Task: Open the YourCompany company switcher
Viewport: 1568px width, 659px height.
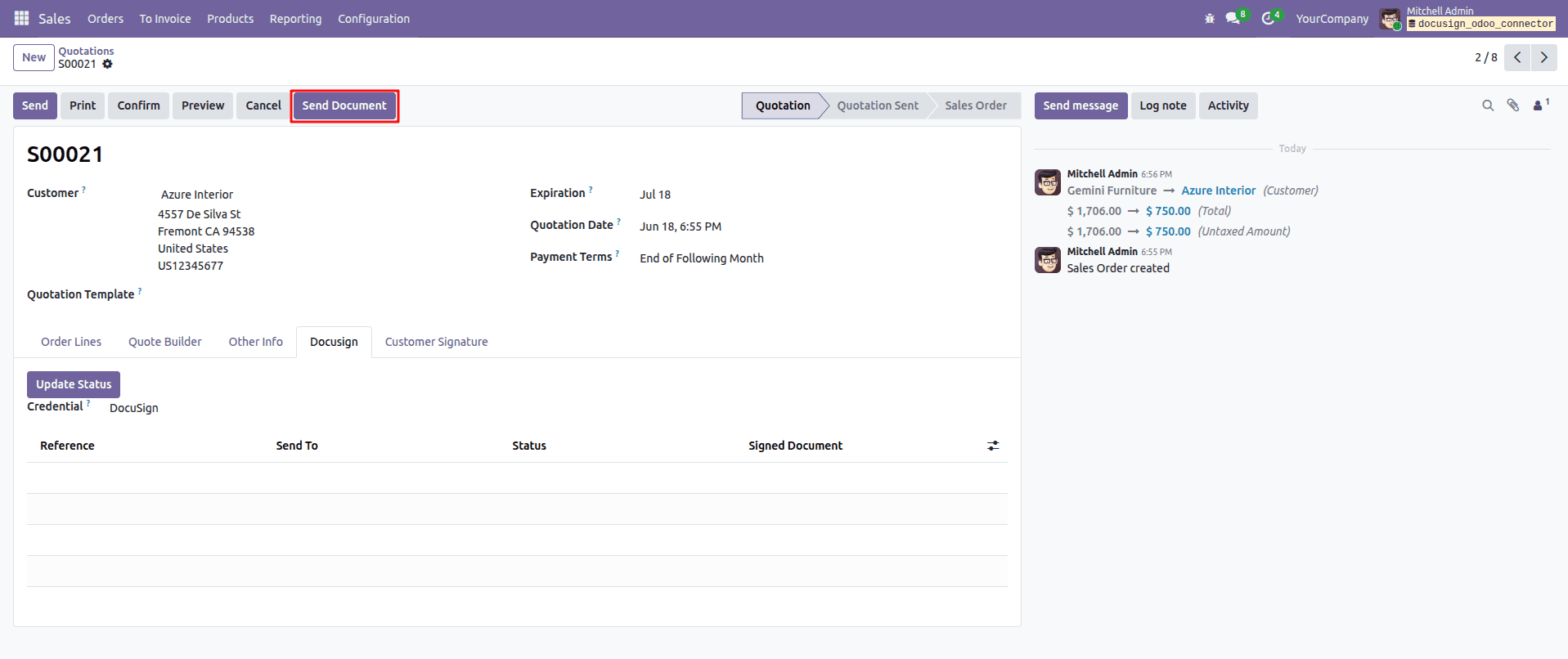Action: coord(1332,18)
